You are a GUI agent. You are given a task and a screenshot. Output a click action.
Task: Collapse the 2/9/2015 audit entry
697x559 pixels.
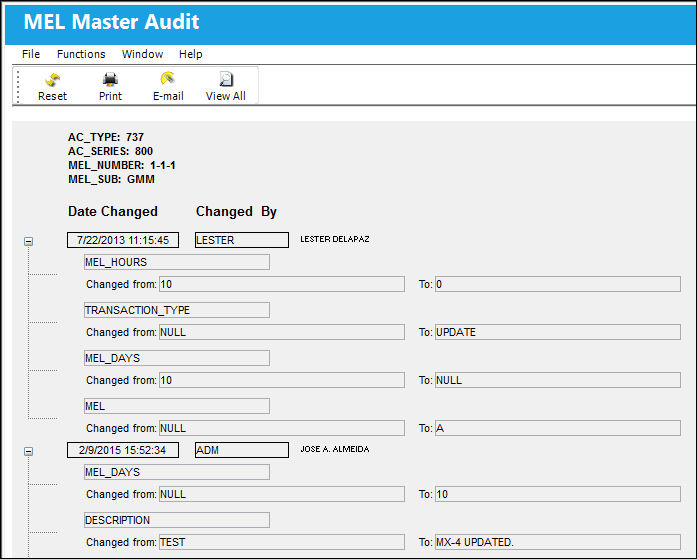[x=28, y=451]
